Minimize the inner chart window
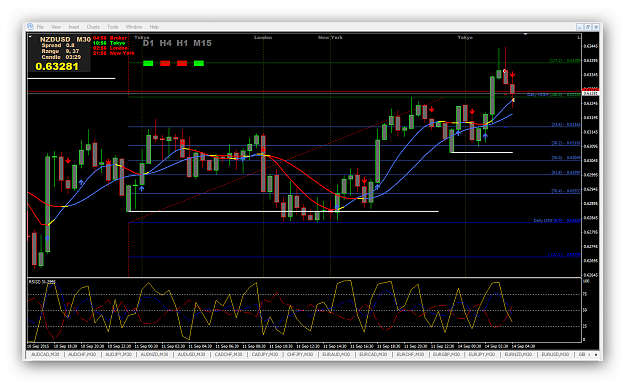 [580, 27]
